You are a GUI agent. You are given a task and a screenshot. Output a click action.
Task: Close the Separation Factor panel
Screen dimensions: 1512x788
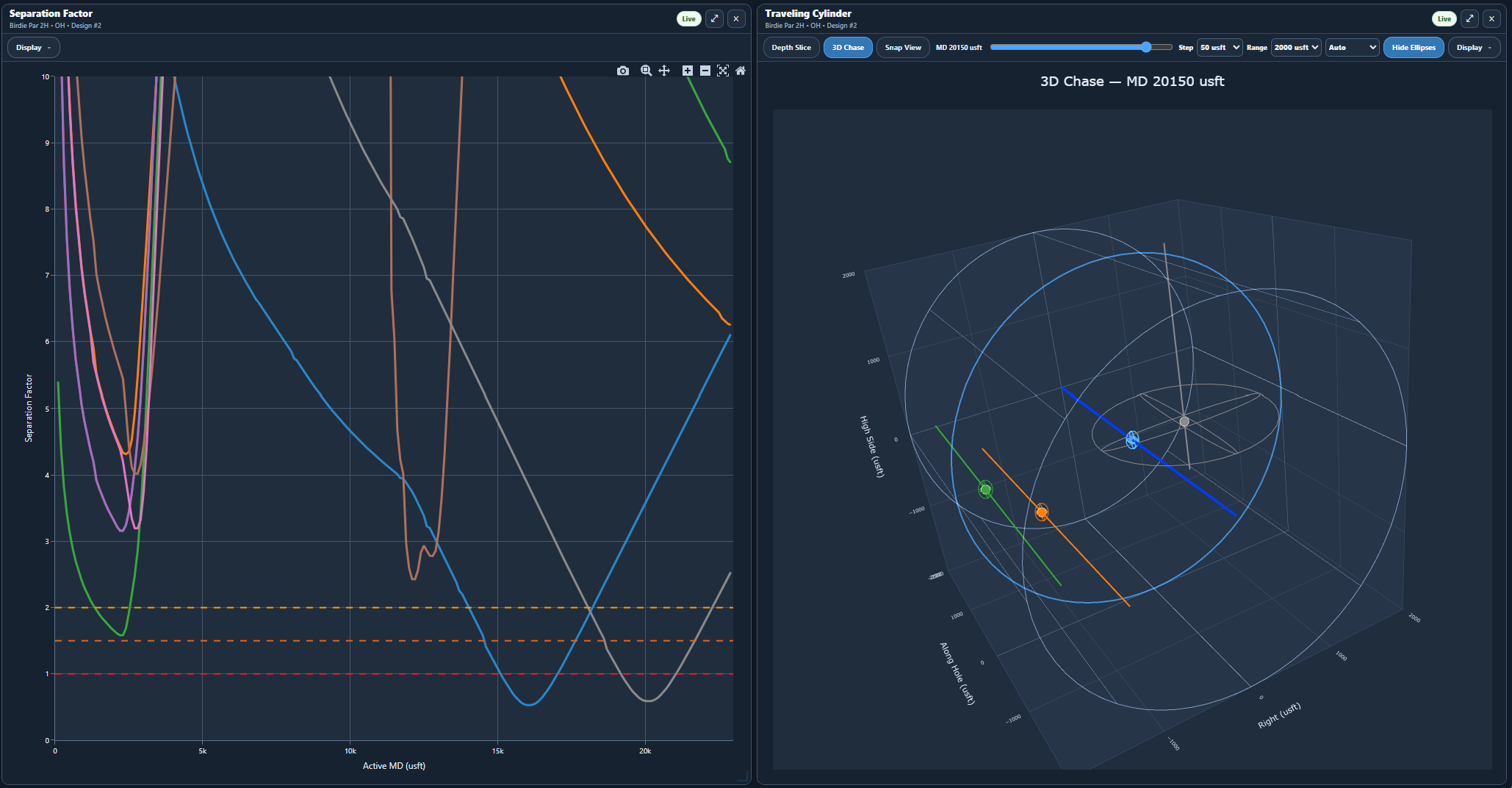tap(736, 19)
